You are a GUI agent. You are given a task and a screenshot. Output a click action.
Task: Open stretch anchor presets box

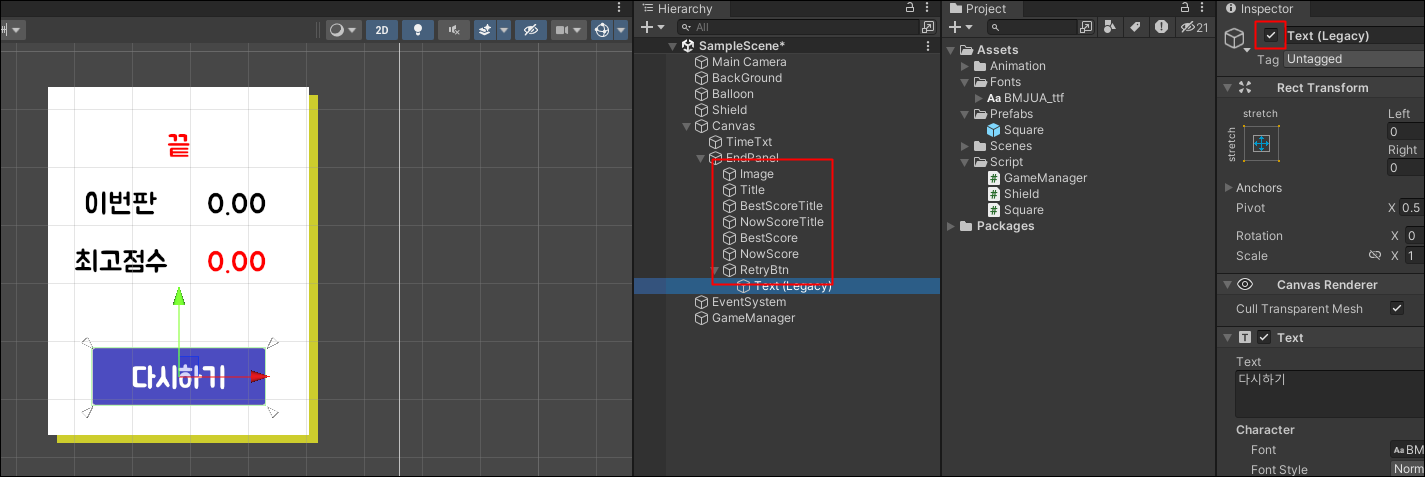click(1261, 144)
